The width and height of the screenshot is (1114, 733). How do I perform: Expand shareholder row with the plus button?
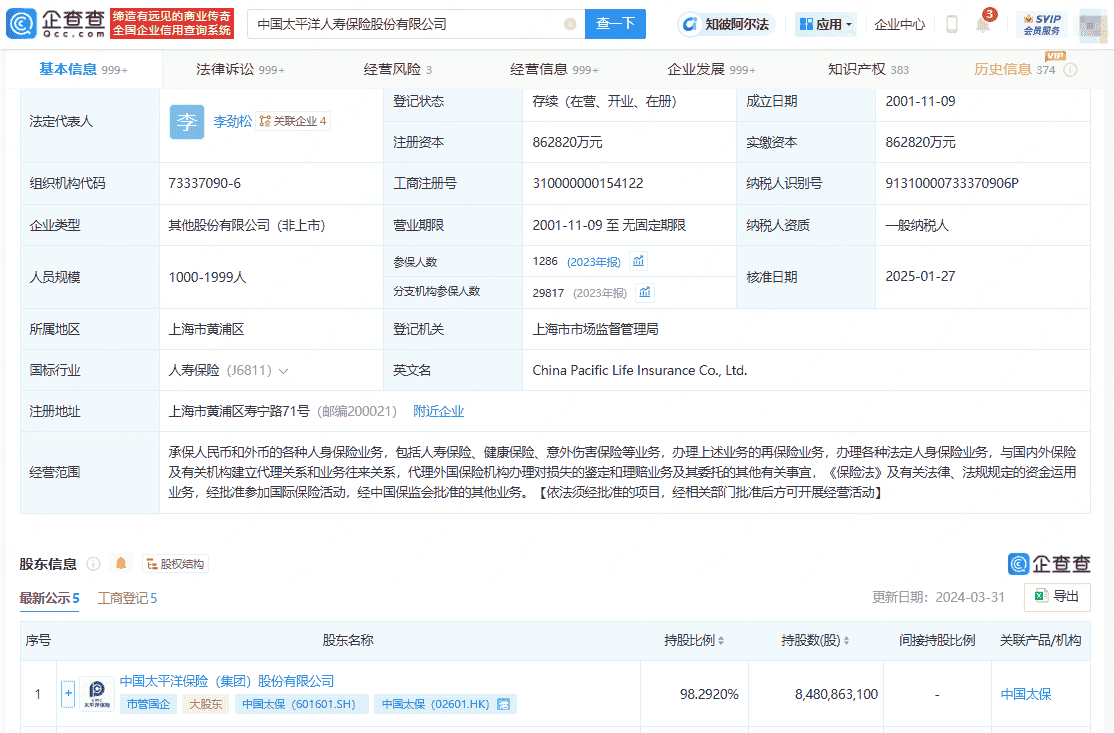click(x=67, y=693)
